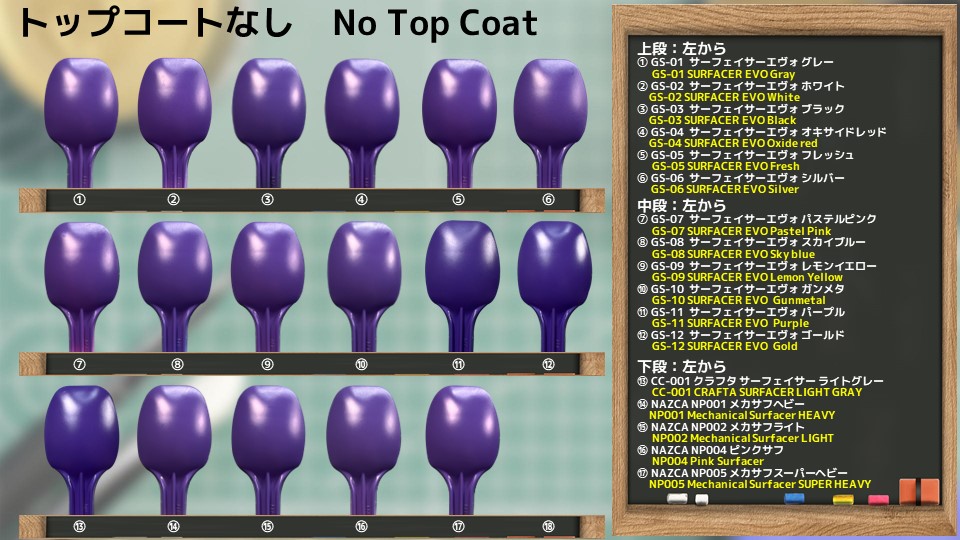Select the spoon above shelf label ⑦

pos(81,287)
